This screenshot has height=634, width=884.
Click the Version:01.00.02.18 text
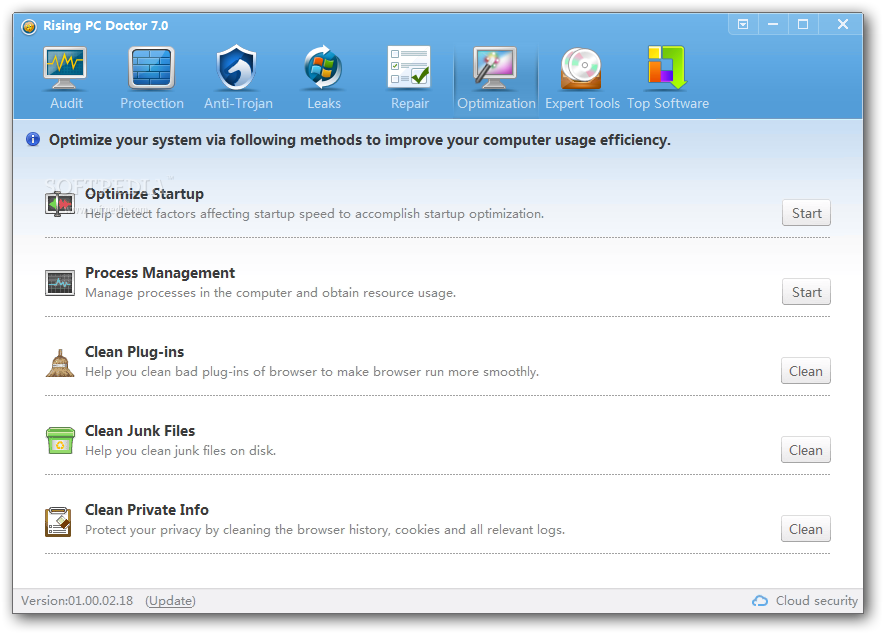[x=77, y=601]
